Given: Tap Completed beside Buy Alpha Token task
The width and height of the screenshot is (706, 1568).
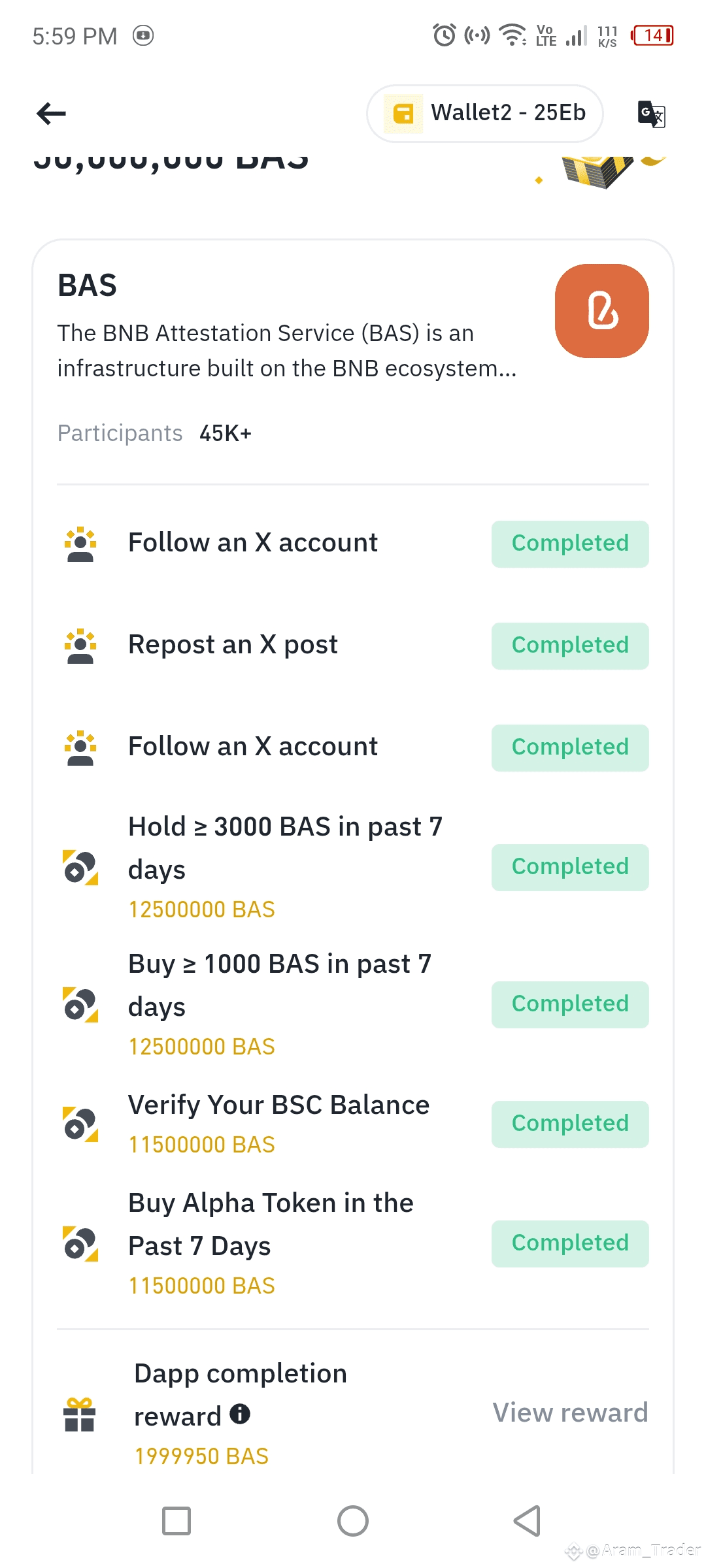Looking at the screenshot, I should coord(570,1243).
